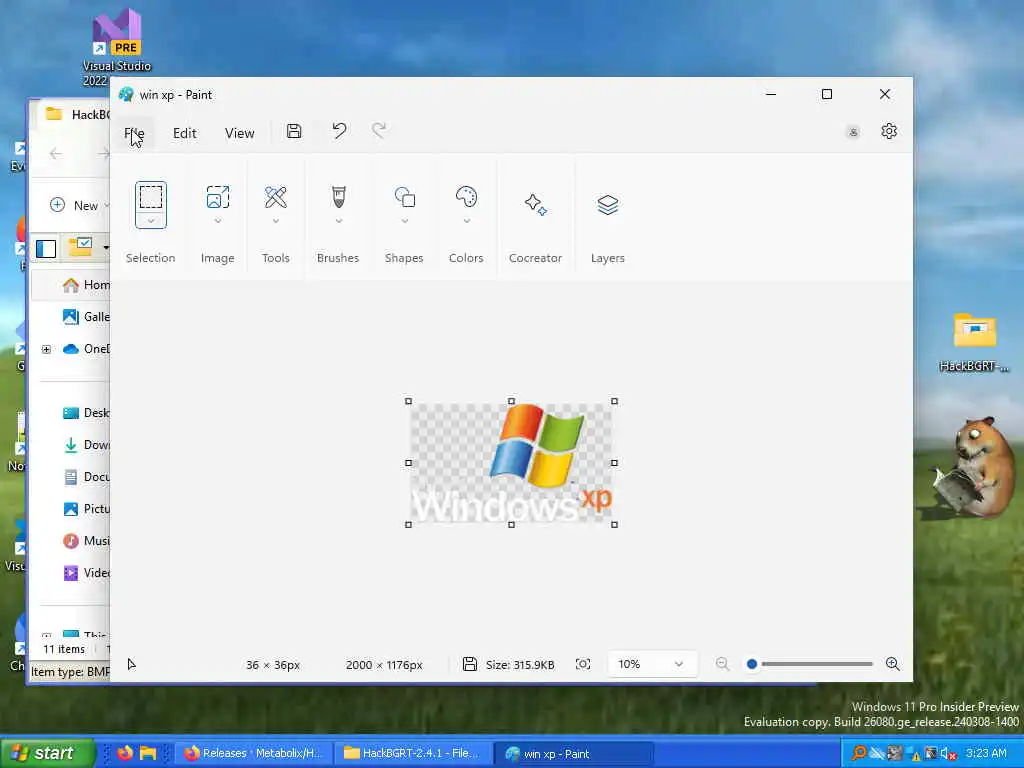
Task: Select Downloads in File Explorer sidebar
Action: [x=86, y=445]
